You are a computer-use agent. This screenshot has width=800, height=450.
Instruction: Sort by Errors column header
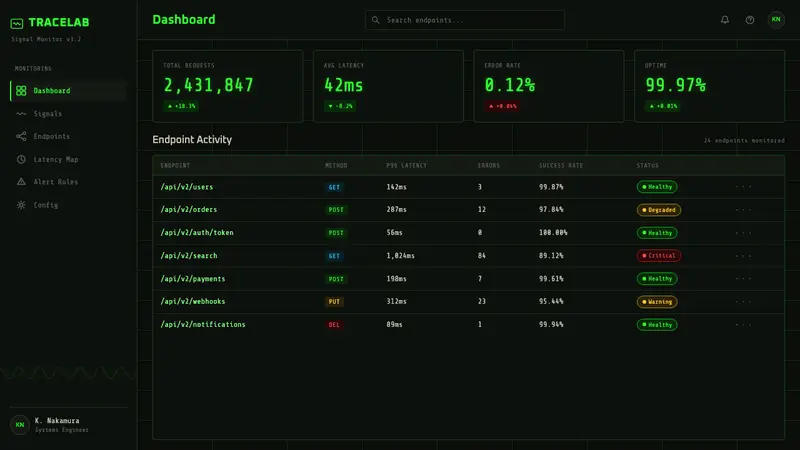[489, 165]
